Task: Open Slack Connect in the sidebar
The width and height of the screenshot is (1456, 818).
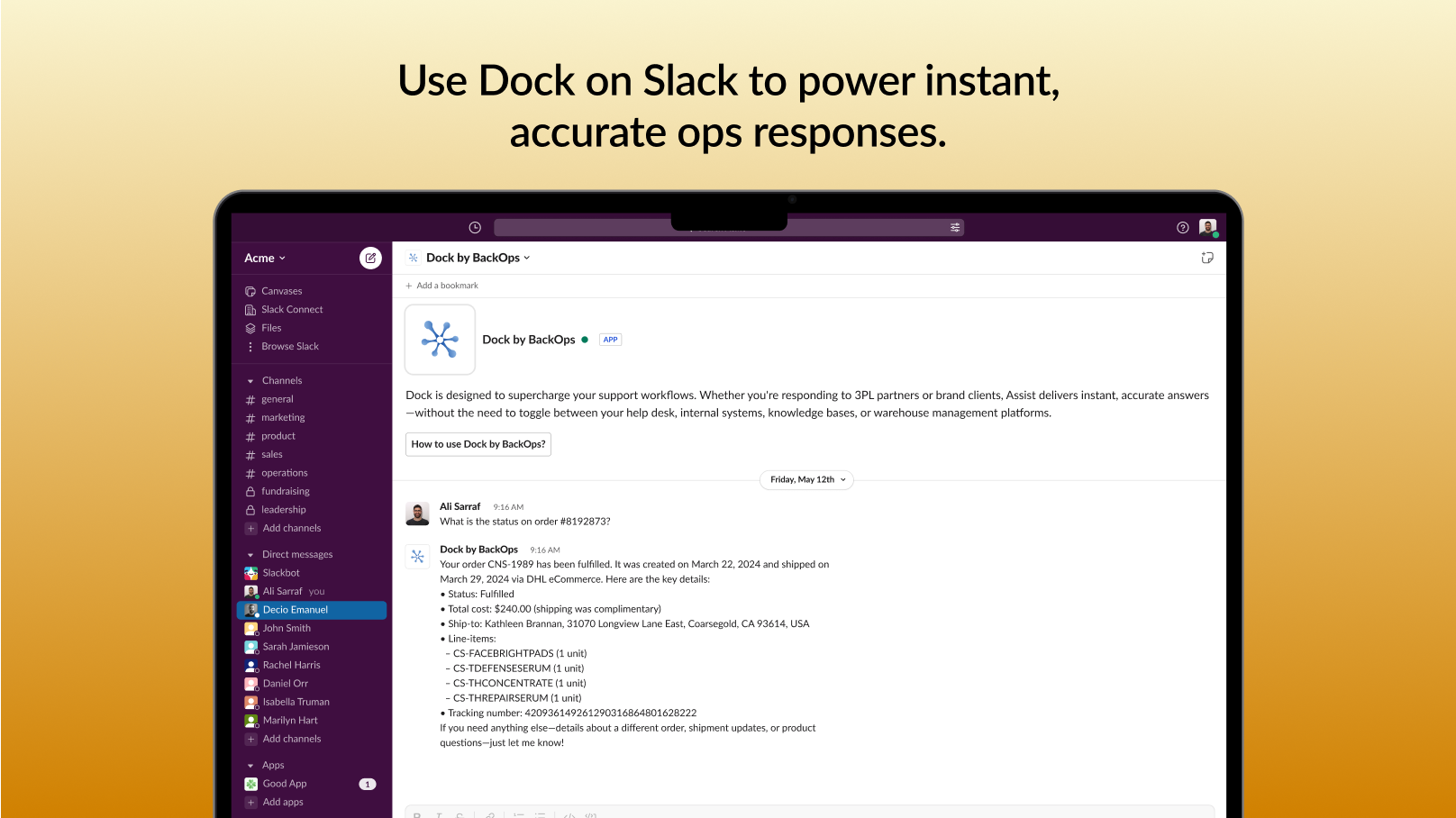Action: tap(292, 310)
